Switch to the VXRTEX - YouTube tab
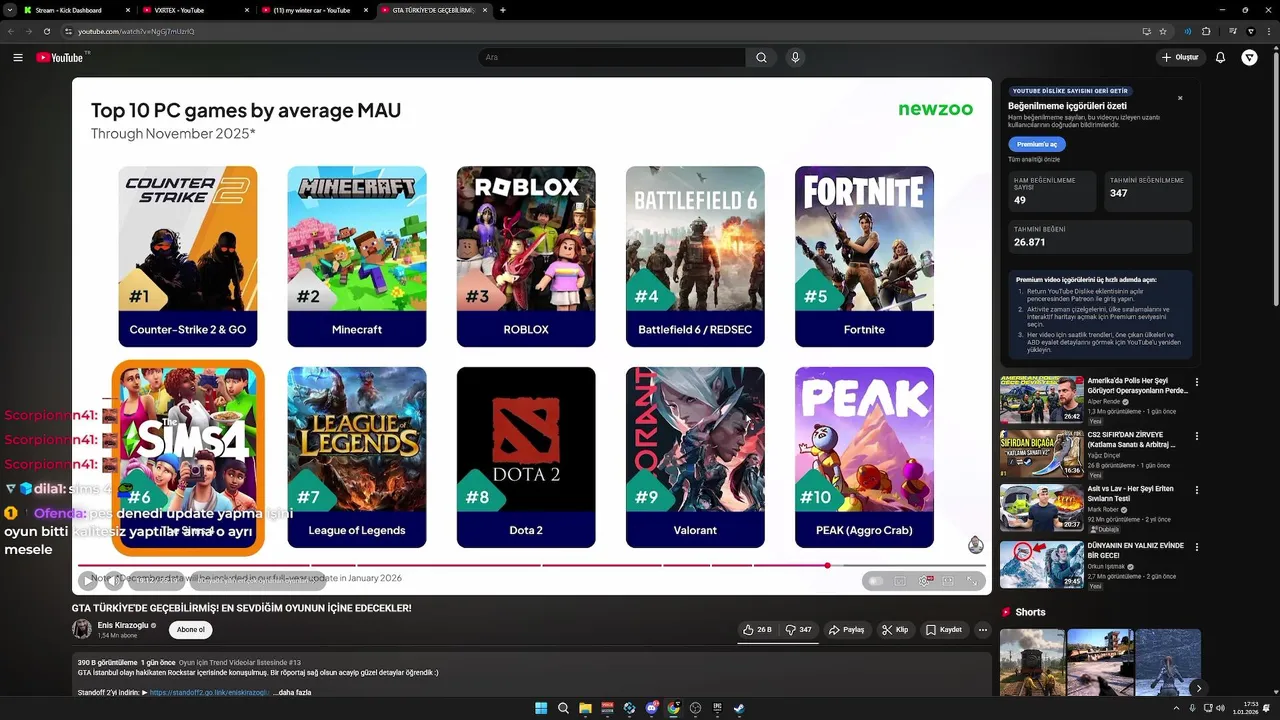 (196, 10)
